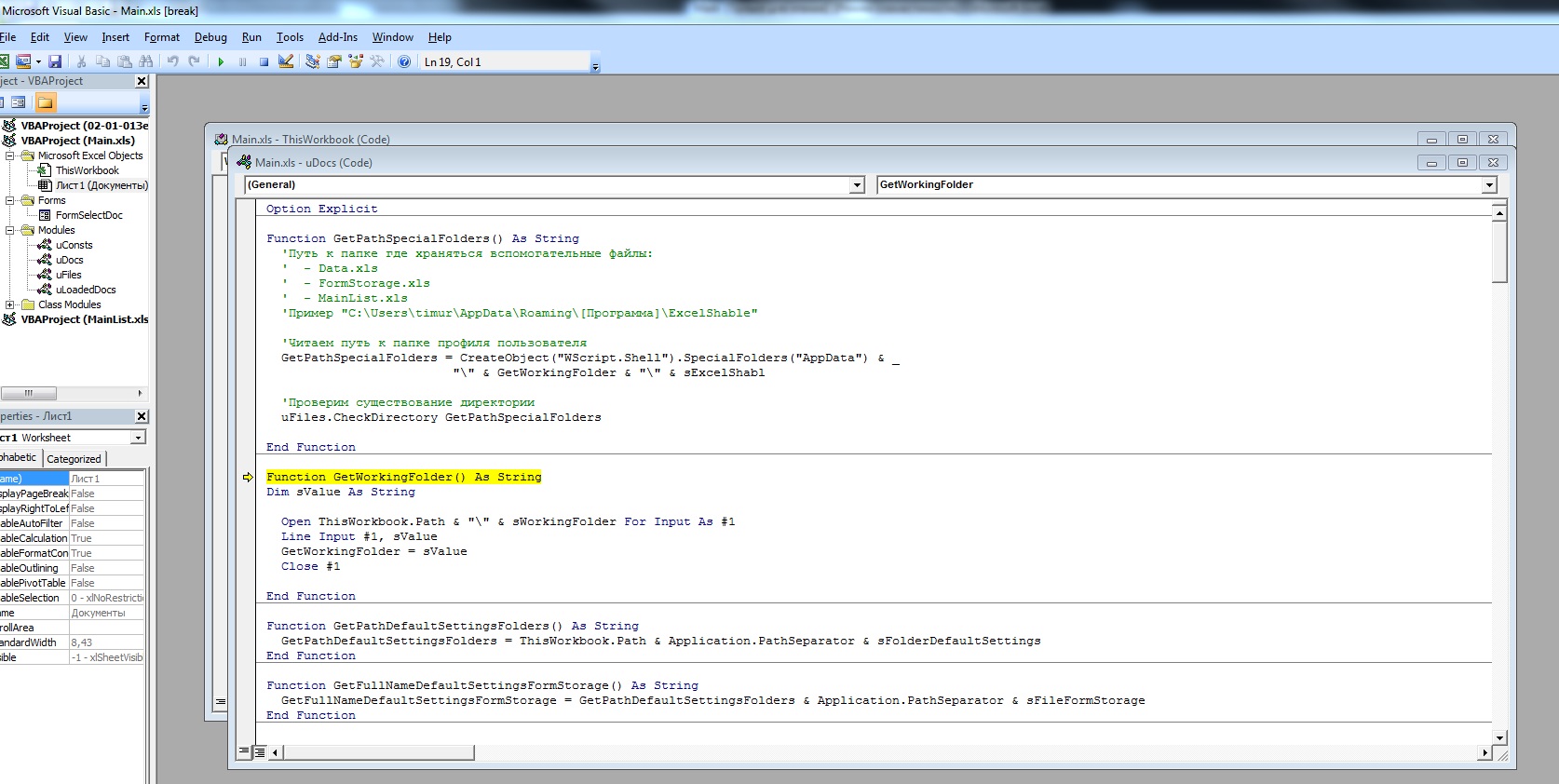Click the Reset stop square icon
This screenshot has height=784, width=1559.
click(264, 61)
